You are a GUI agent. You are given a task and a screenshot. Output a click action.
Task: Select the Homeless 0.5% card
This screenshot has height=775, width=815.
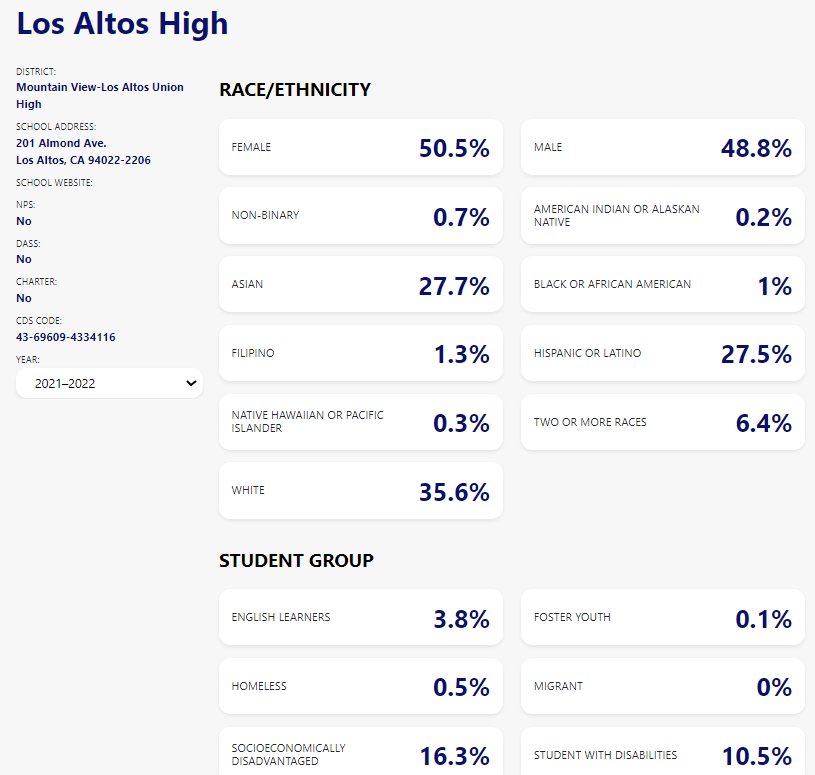click(x=360, y=687)
